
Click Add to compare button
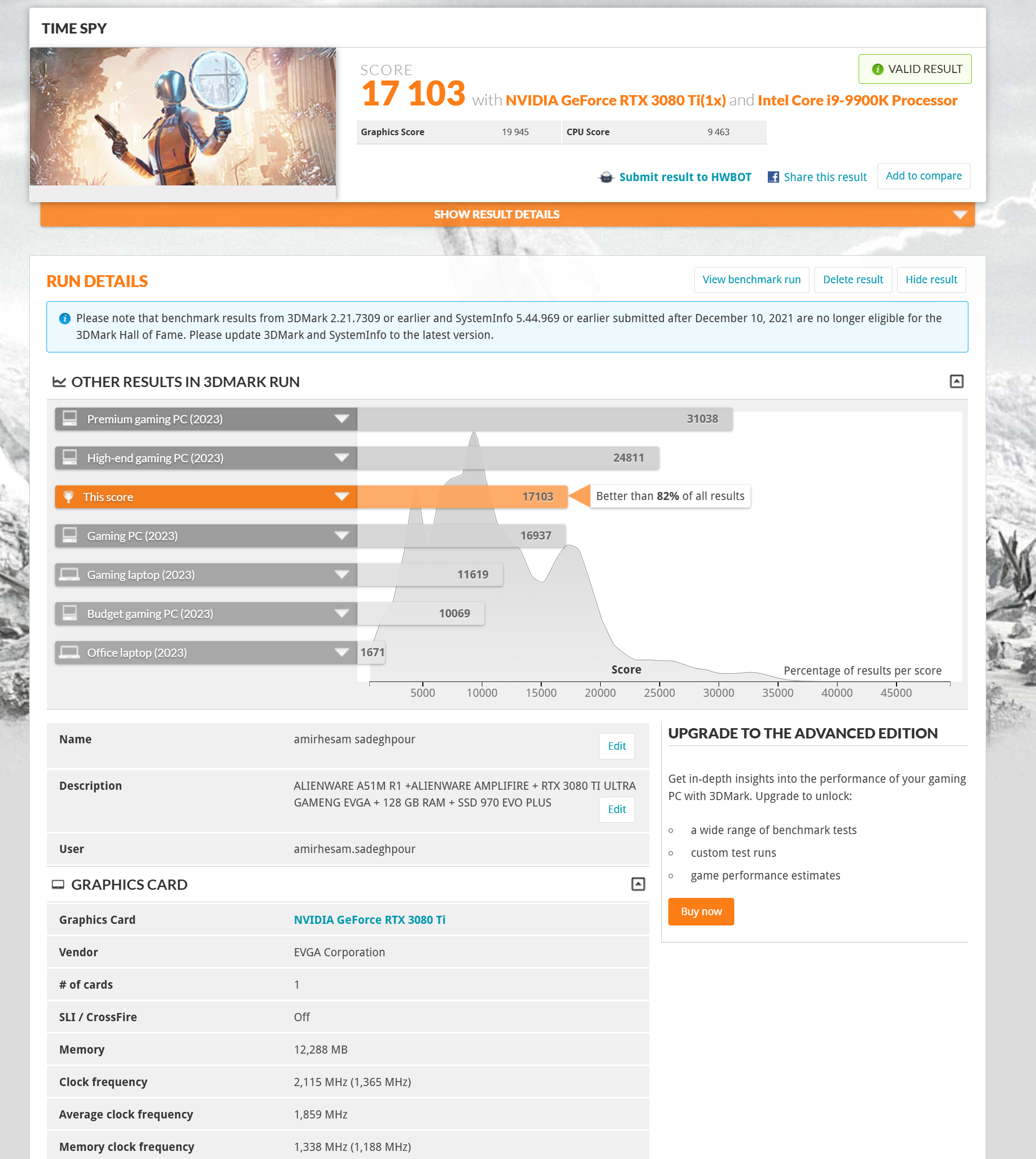(924, 176)
